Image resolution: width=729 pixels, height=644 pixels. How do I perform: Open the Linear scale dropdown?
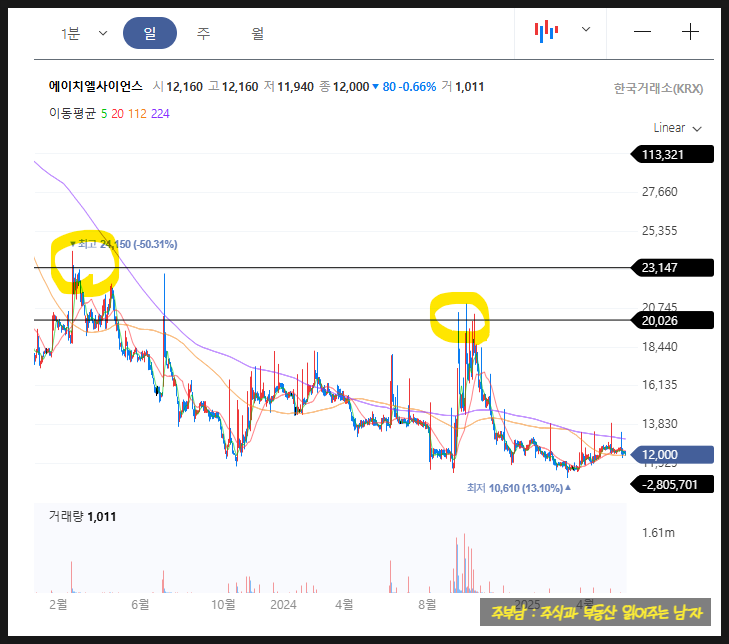tap(677, 128)
